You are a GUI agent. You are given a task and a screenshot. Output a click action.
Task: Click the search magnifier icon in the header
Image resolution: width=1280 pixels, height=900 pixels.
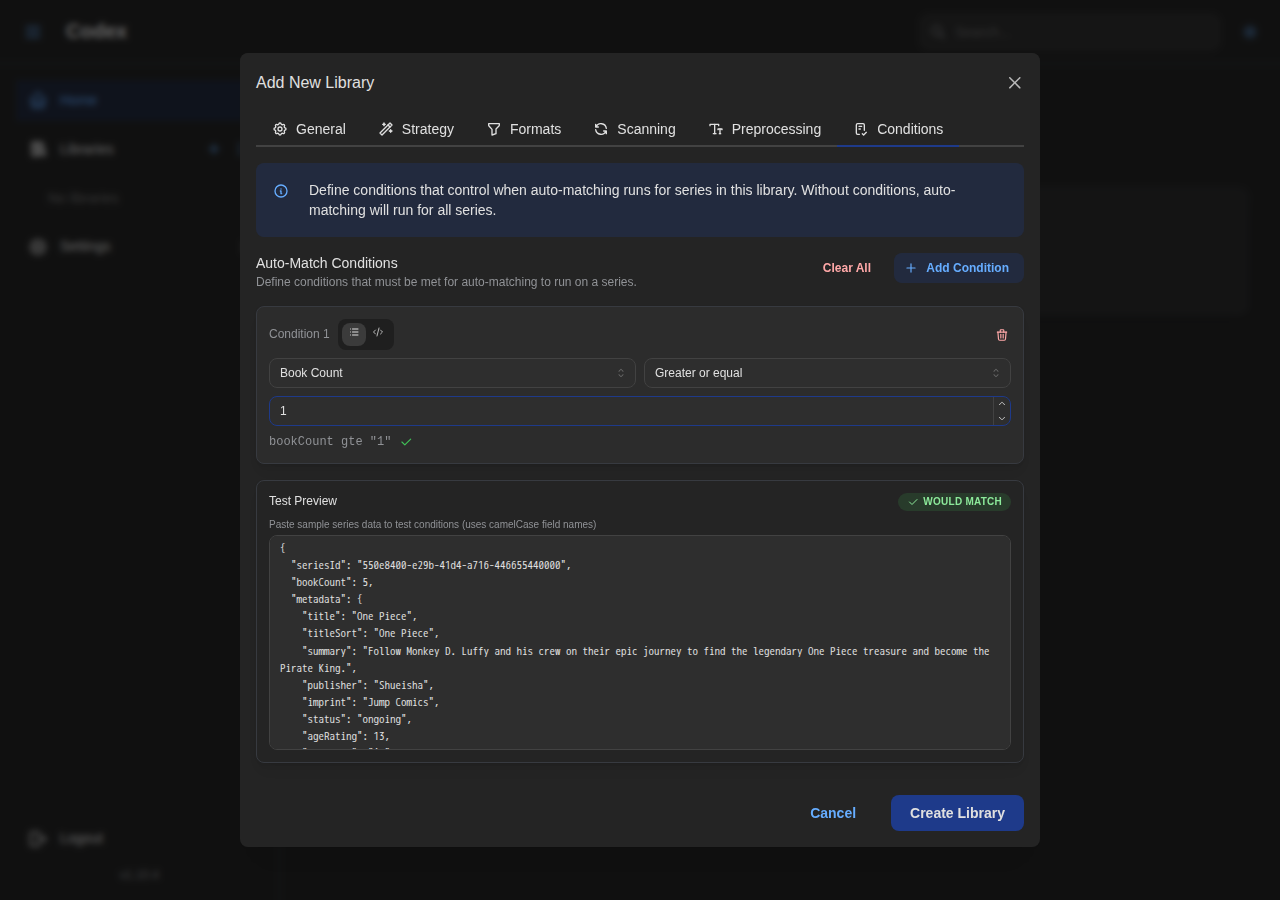click(937, 31)
